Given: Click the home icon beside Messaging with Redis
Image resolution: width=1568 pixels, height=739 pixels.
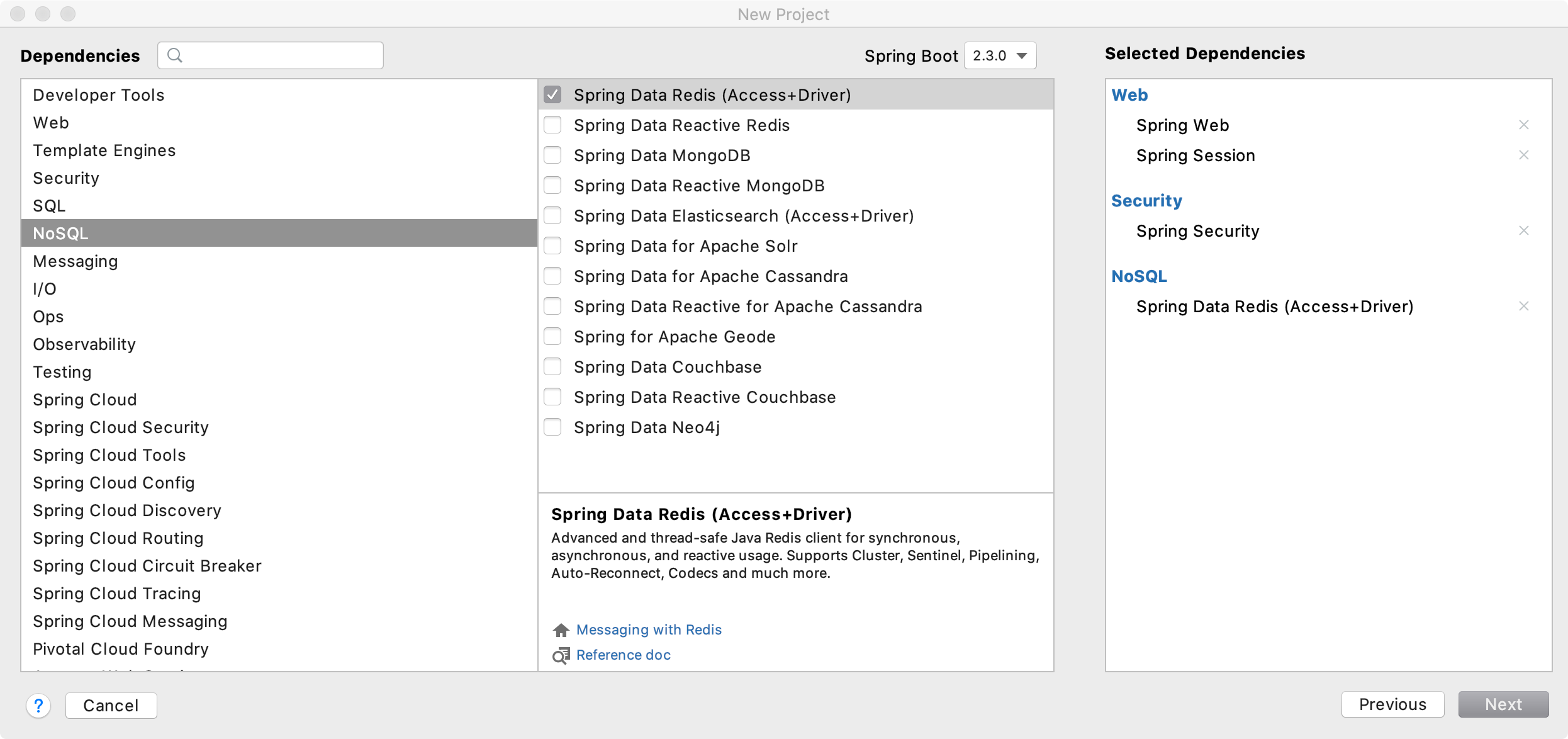Looking at the screenshot, I should 561,630.
